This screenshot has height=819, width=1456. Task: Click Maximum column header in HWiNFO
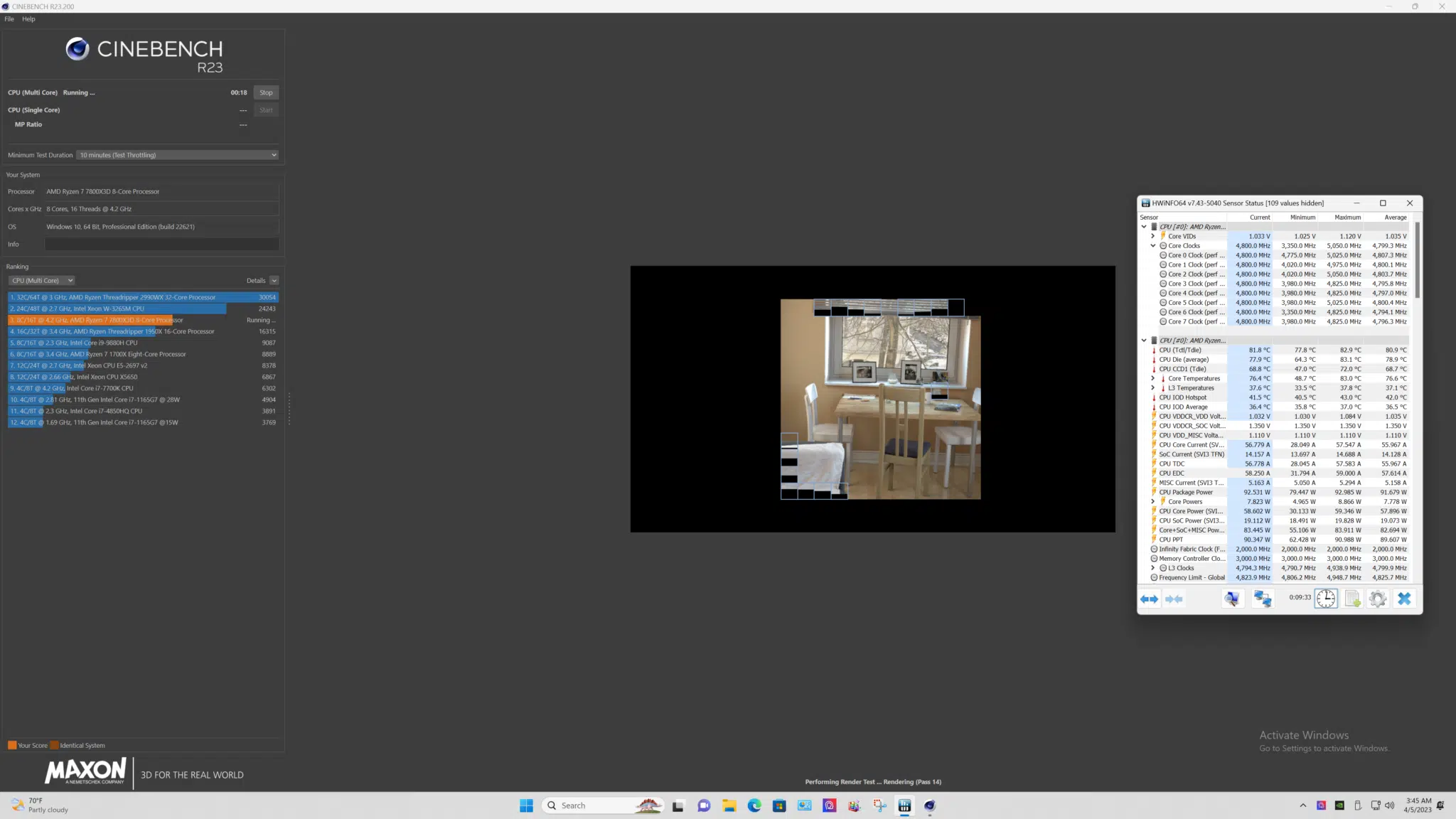pyautogui.click(x=1342, y=218)
